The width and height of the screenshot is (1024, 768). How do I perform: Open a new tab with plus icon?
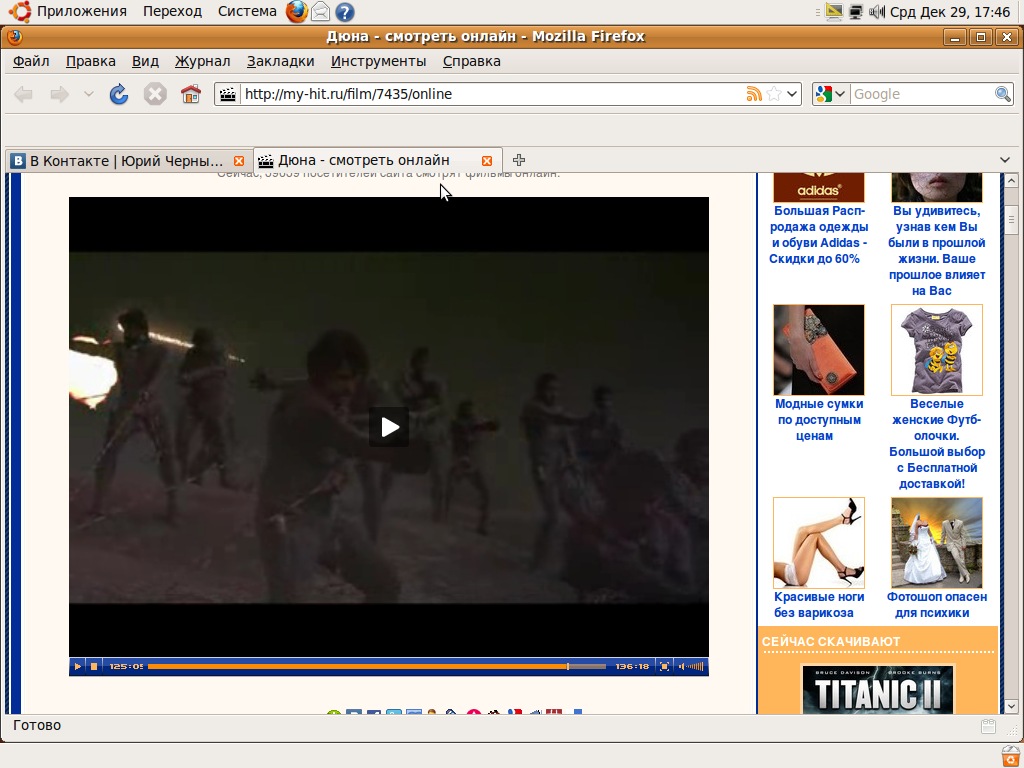[519, 160]
